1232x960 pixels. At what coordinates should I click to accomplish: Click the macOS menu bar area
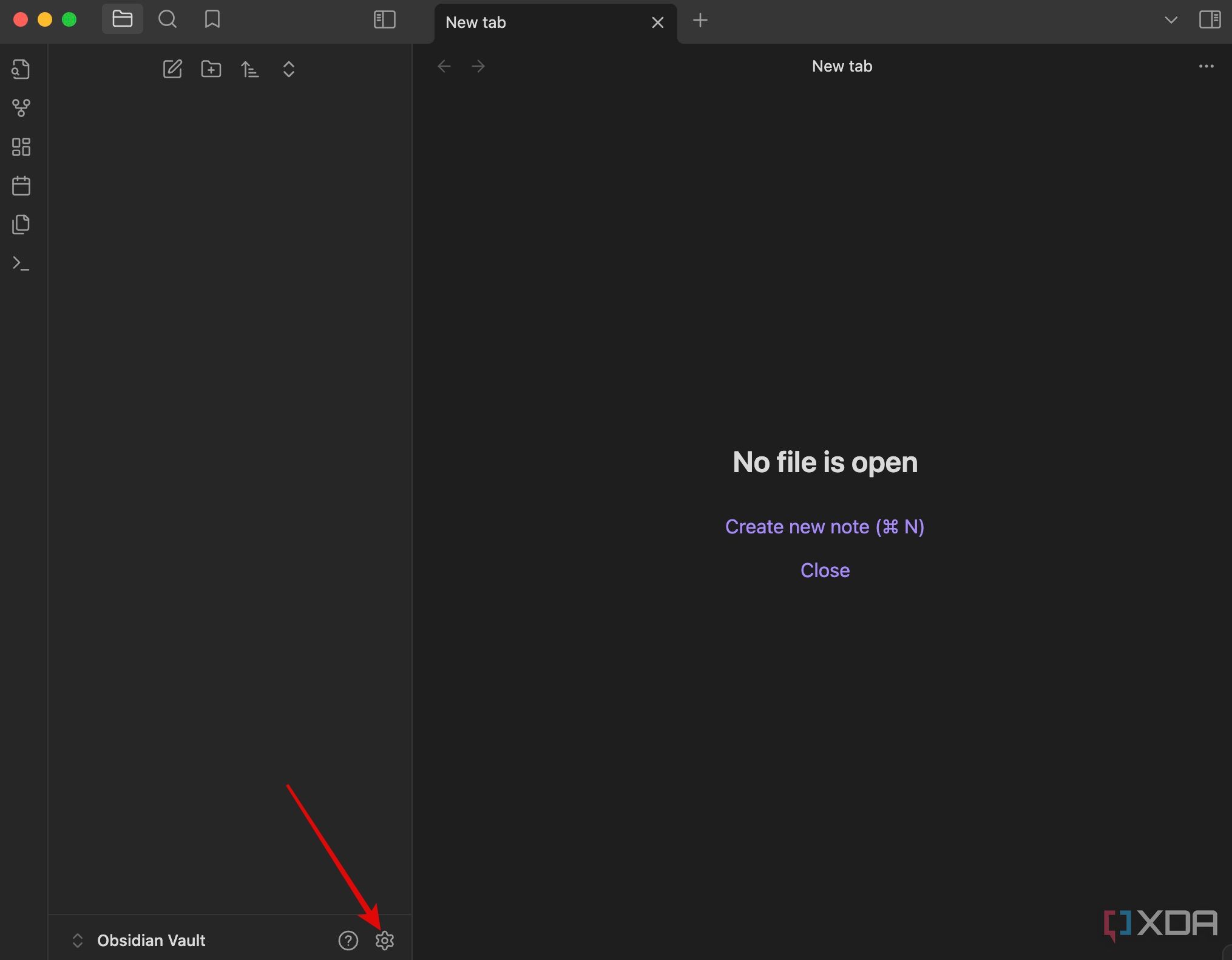click(616, 20)
